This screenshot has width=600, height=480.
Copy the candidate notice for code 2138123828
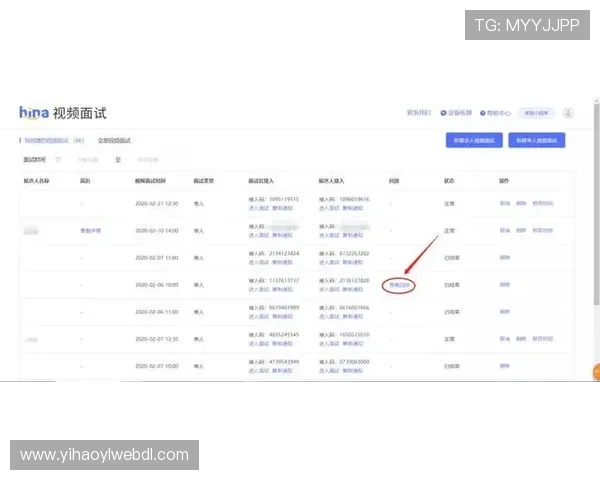352,289
